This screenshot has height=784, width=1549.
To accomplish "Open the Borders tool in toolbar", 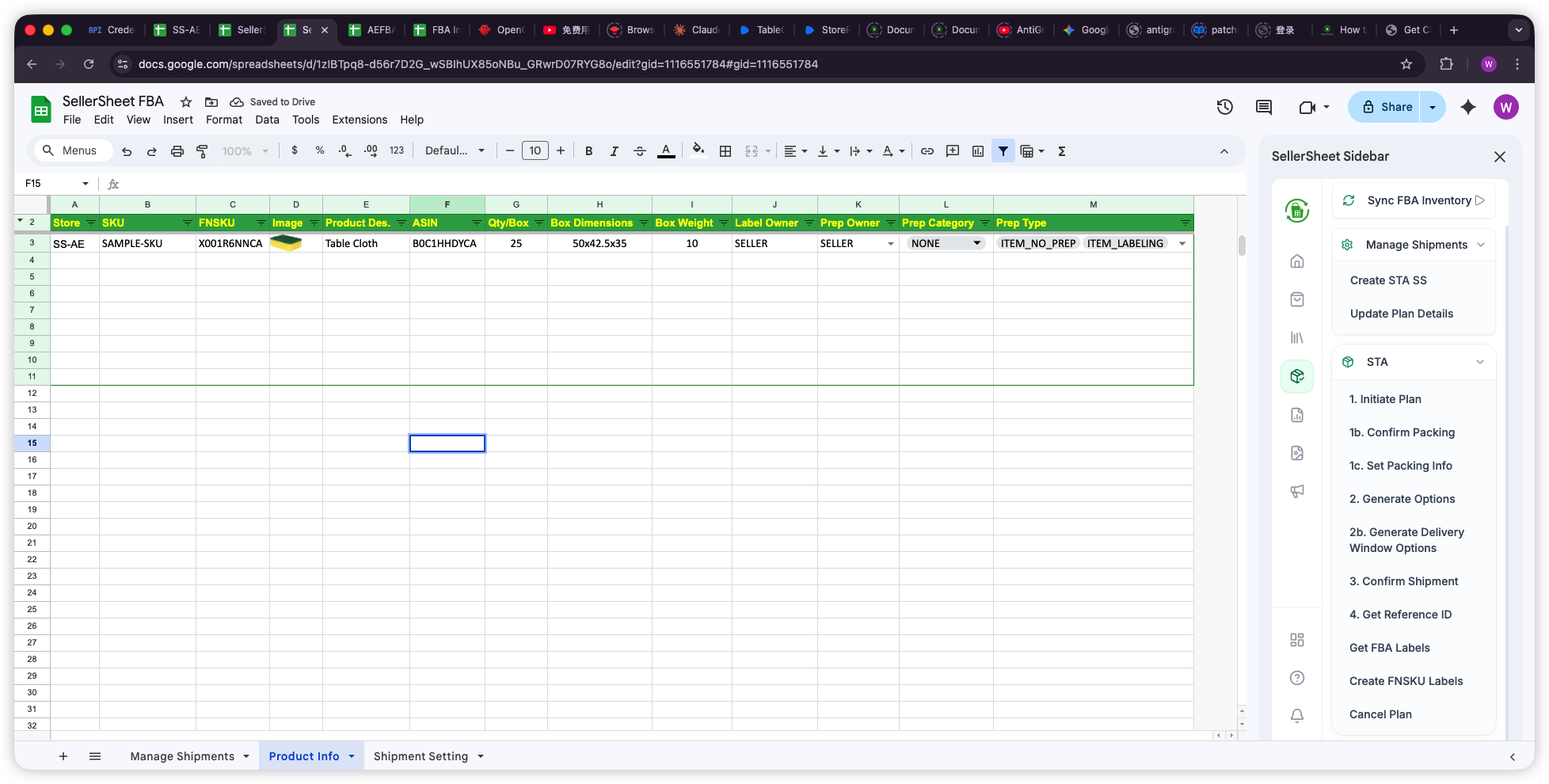I will (x=725, y=151).
